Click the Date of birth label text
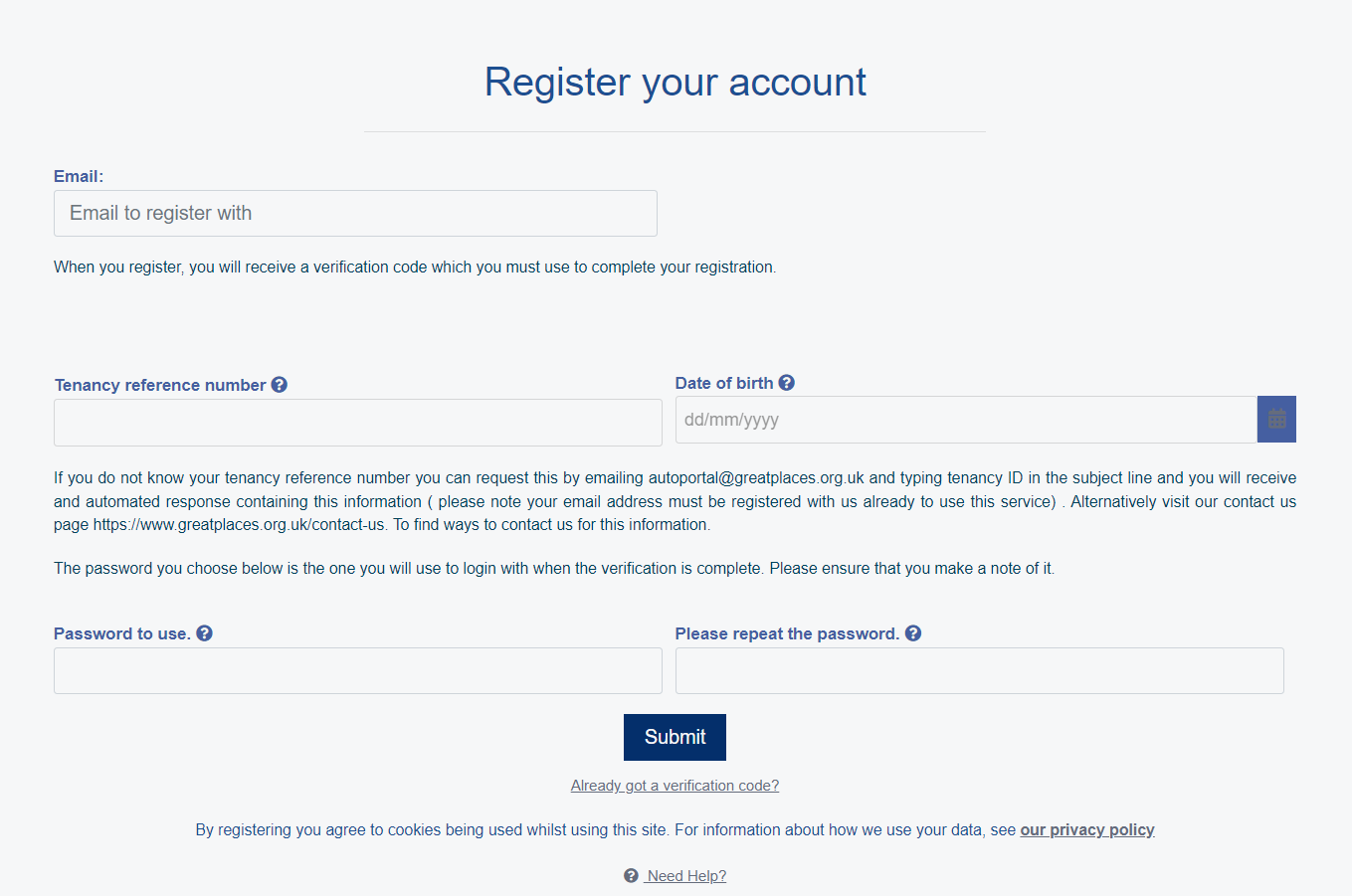This screenshot has width=1352, height=896. 724,383
